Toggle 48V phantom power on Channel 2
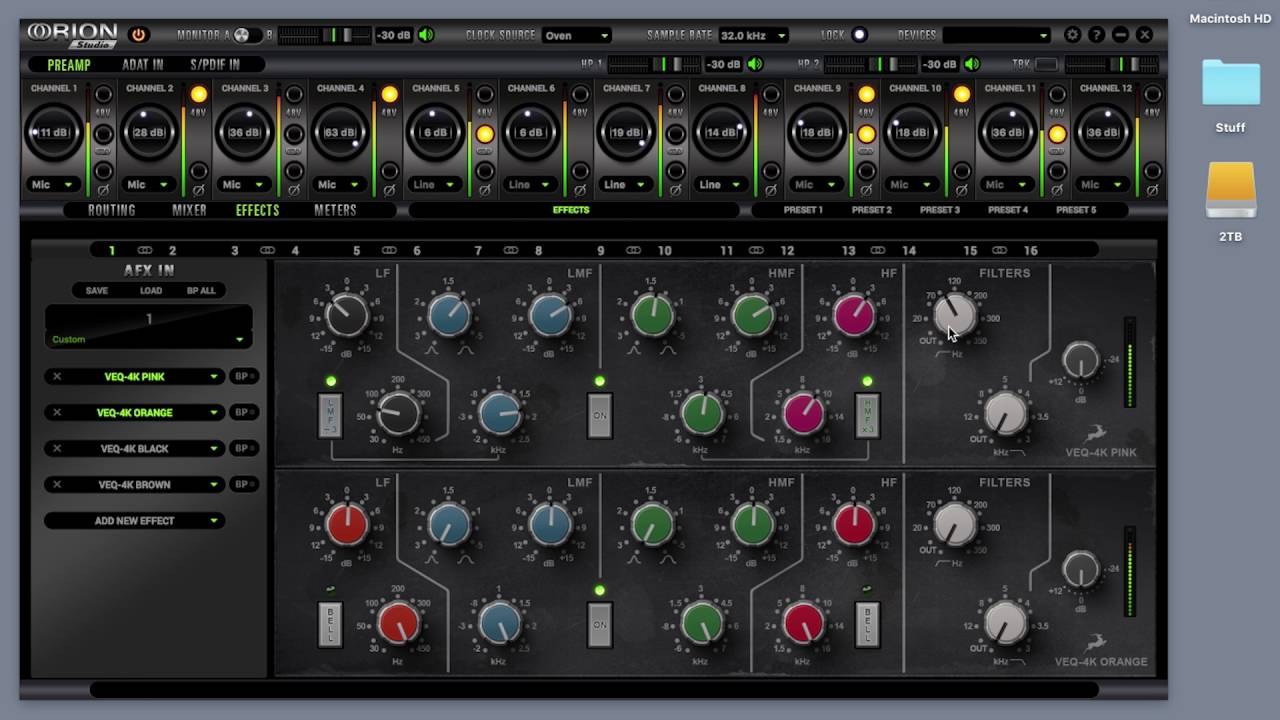 198,94
